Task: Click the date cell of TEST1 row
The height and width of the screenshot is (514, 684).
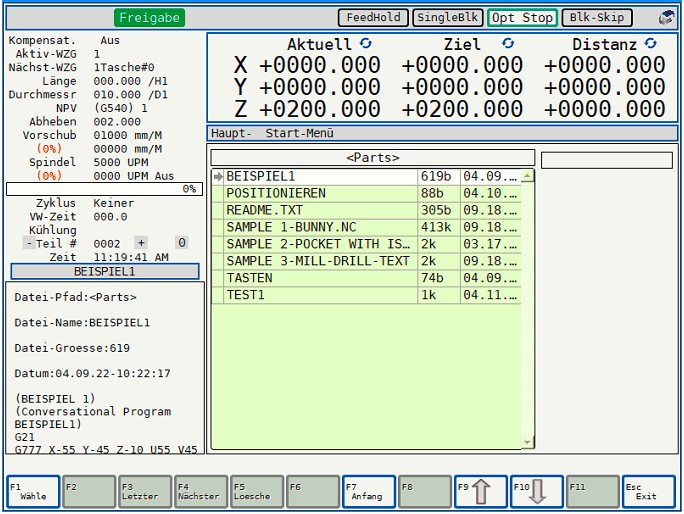Action: tap(490, 295)
